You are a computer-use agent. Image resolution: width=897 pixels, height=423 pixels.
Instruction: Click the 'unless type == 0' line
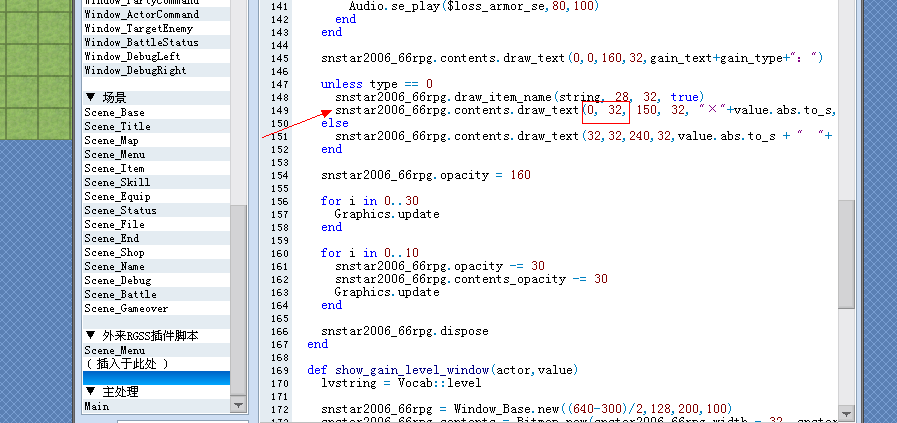377,84
